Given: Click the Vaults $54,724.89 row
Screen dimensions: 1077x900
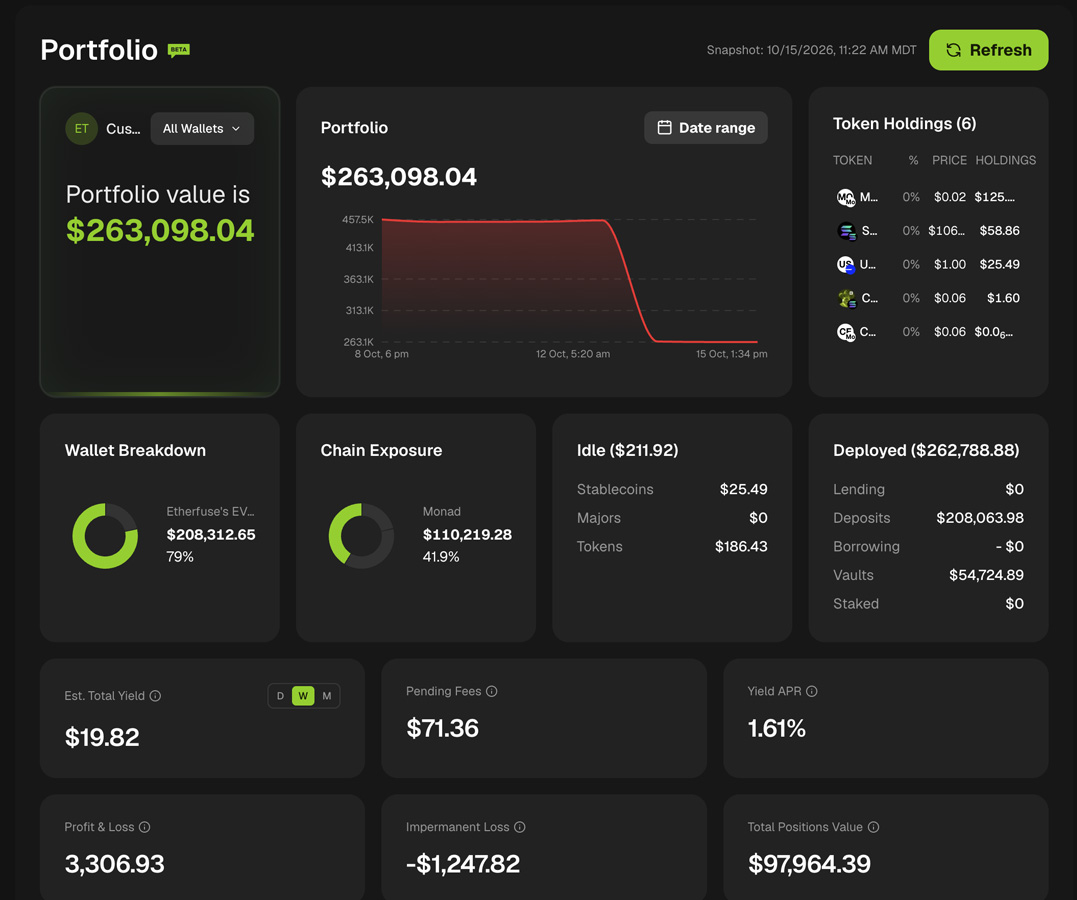Looking at the screenshot, I should pos(928,575).
